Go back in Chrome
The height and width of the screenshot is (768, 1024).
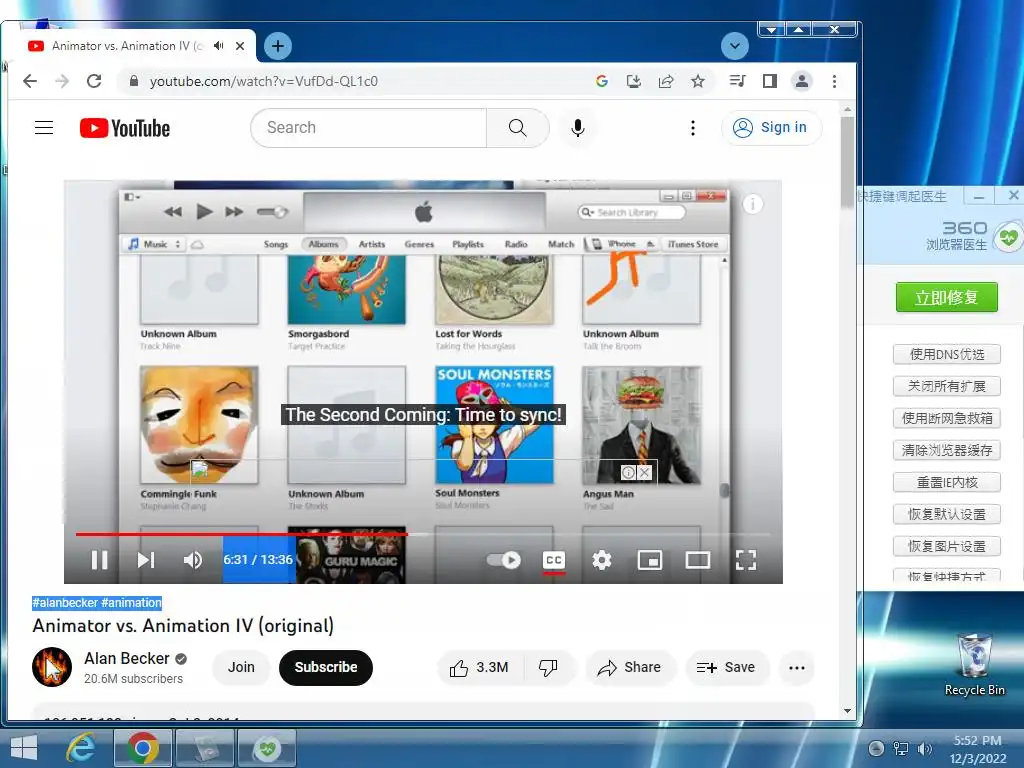coord(30,81)
